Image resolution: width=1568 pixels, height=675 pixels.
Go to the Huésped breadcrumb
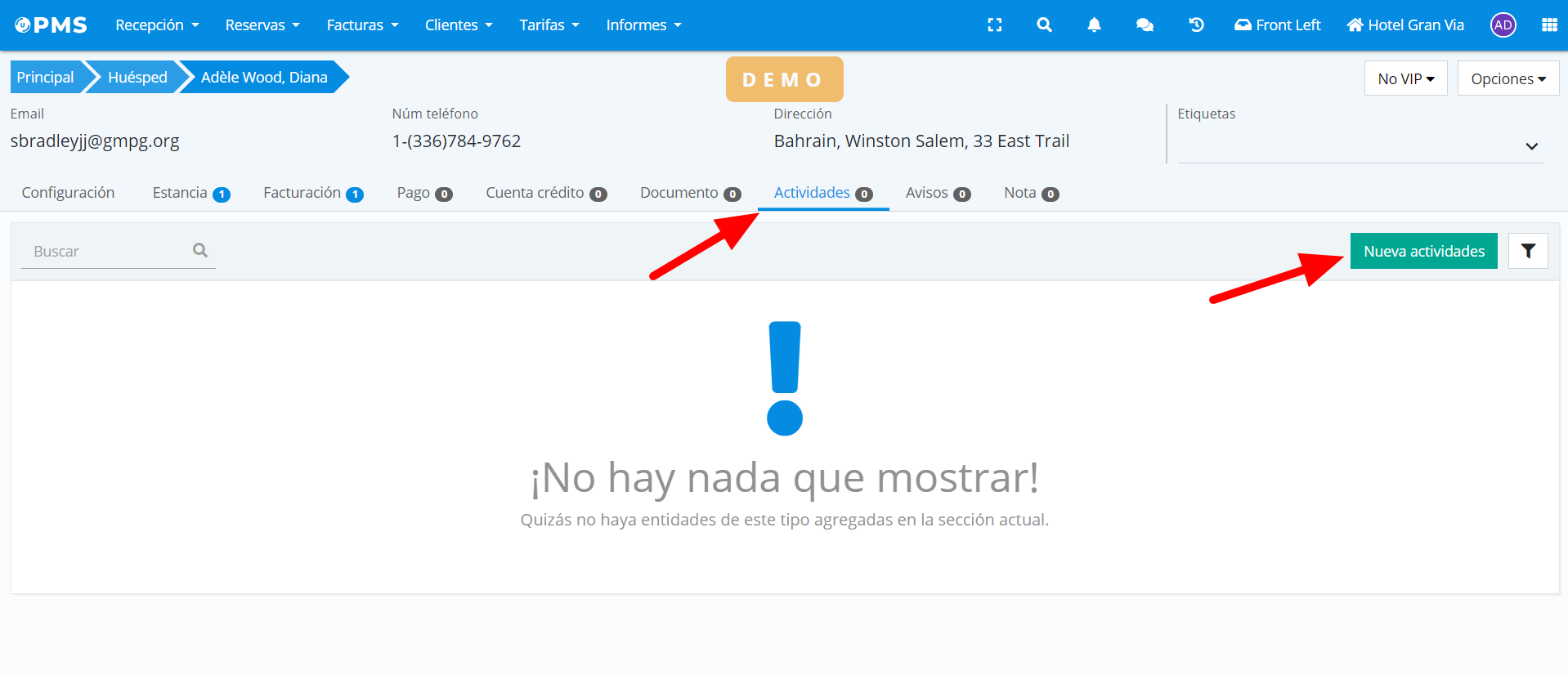coord(137,77)
